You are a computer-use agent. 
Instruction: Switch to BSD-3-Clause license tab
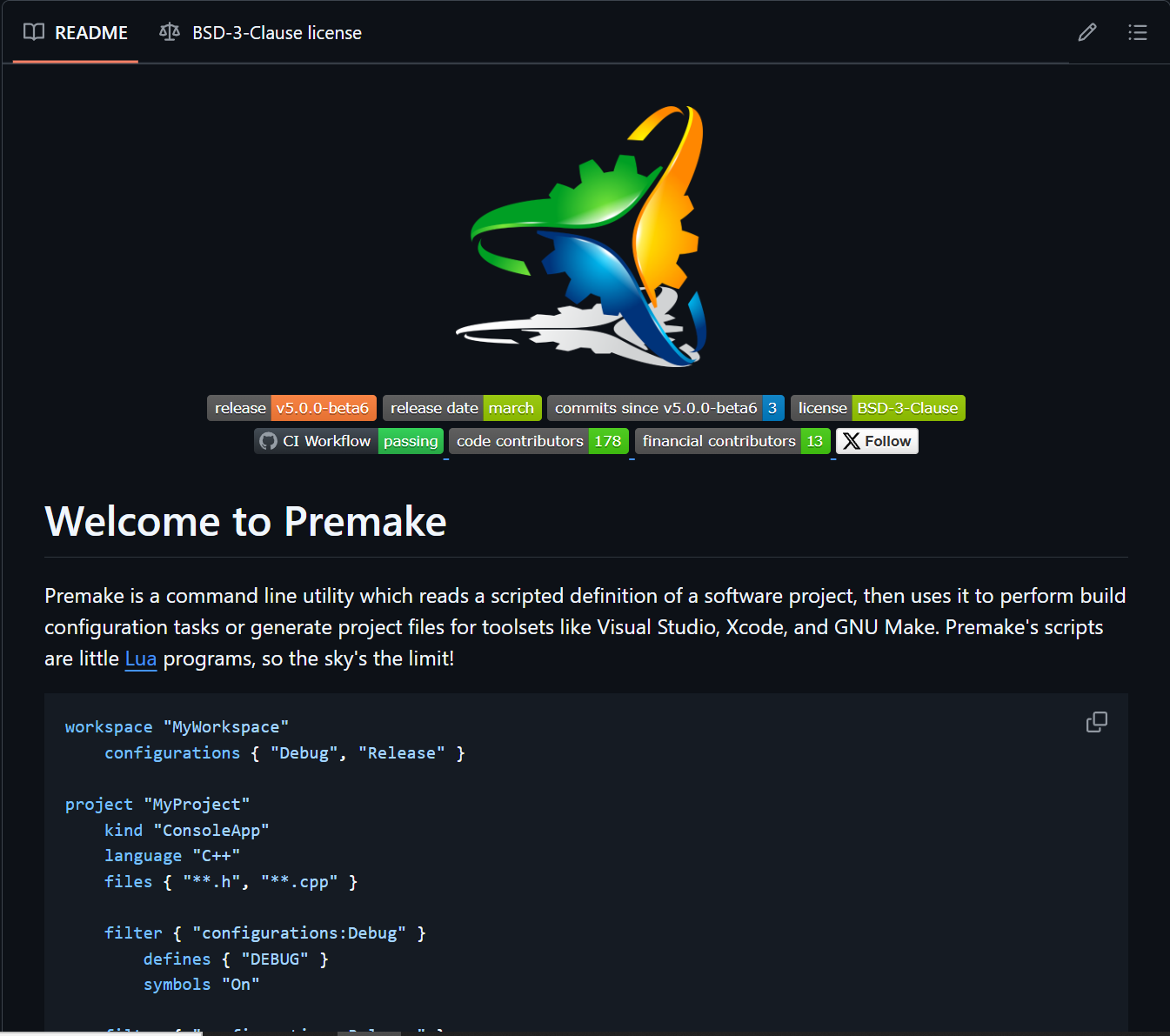(x=261, y=33)
